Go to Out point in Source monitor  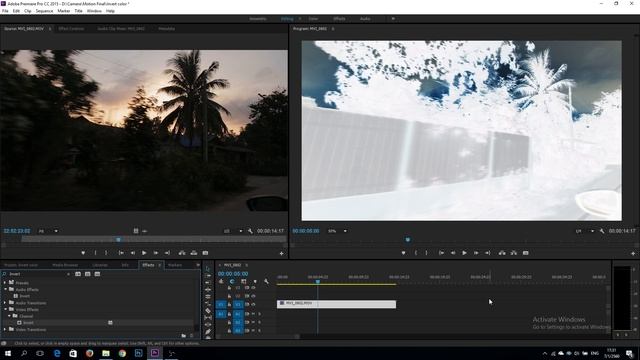point(167,253)
